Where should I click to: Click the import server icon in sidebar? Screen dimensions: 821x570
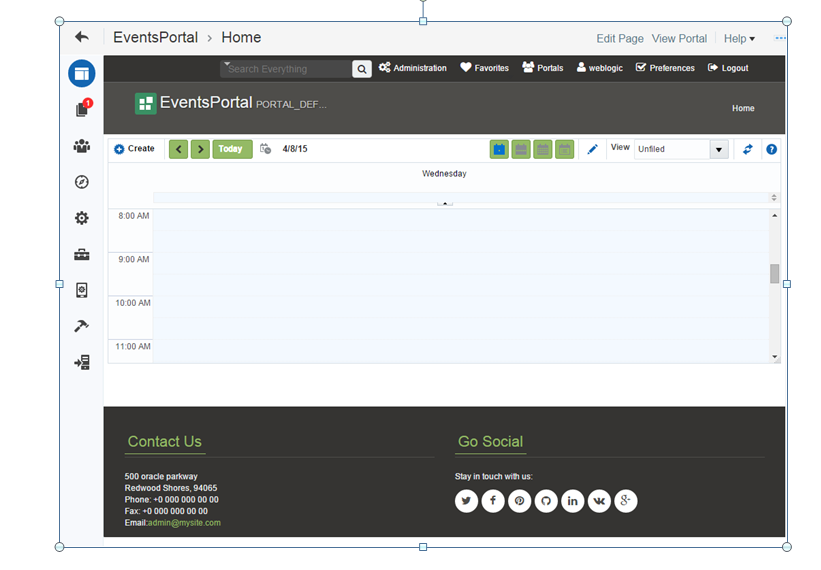pyautogui.click(x=82, y=362)
